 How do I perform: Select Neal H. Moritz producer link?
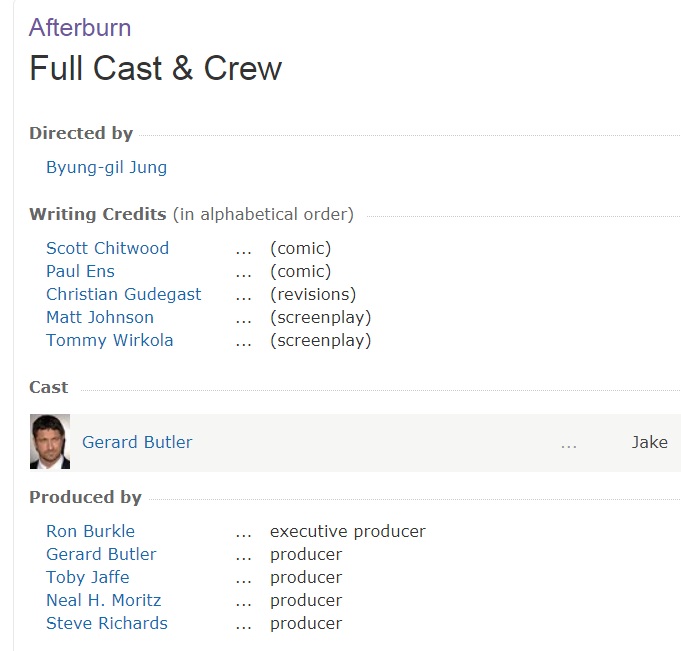pyautogui.click(x=103, y=600)
